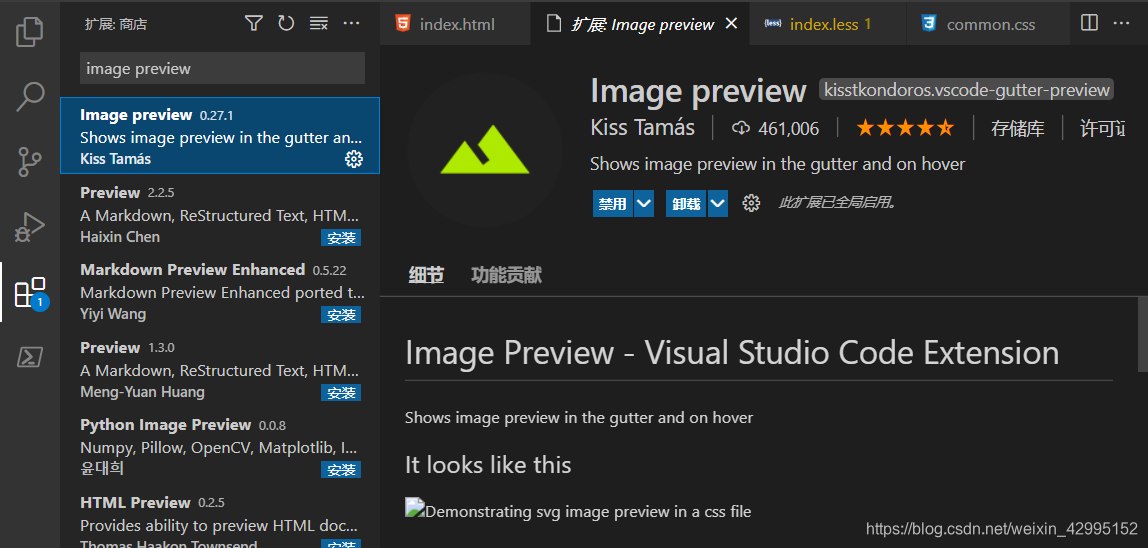Select Preview 1.3.0 by Meng-Yuan Huang
This screenshot has width=1148, height=548.
pyautogui.click(x=220, y=368)
